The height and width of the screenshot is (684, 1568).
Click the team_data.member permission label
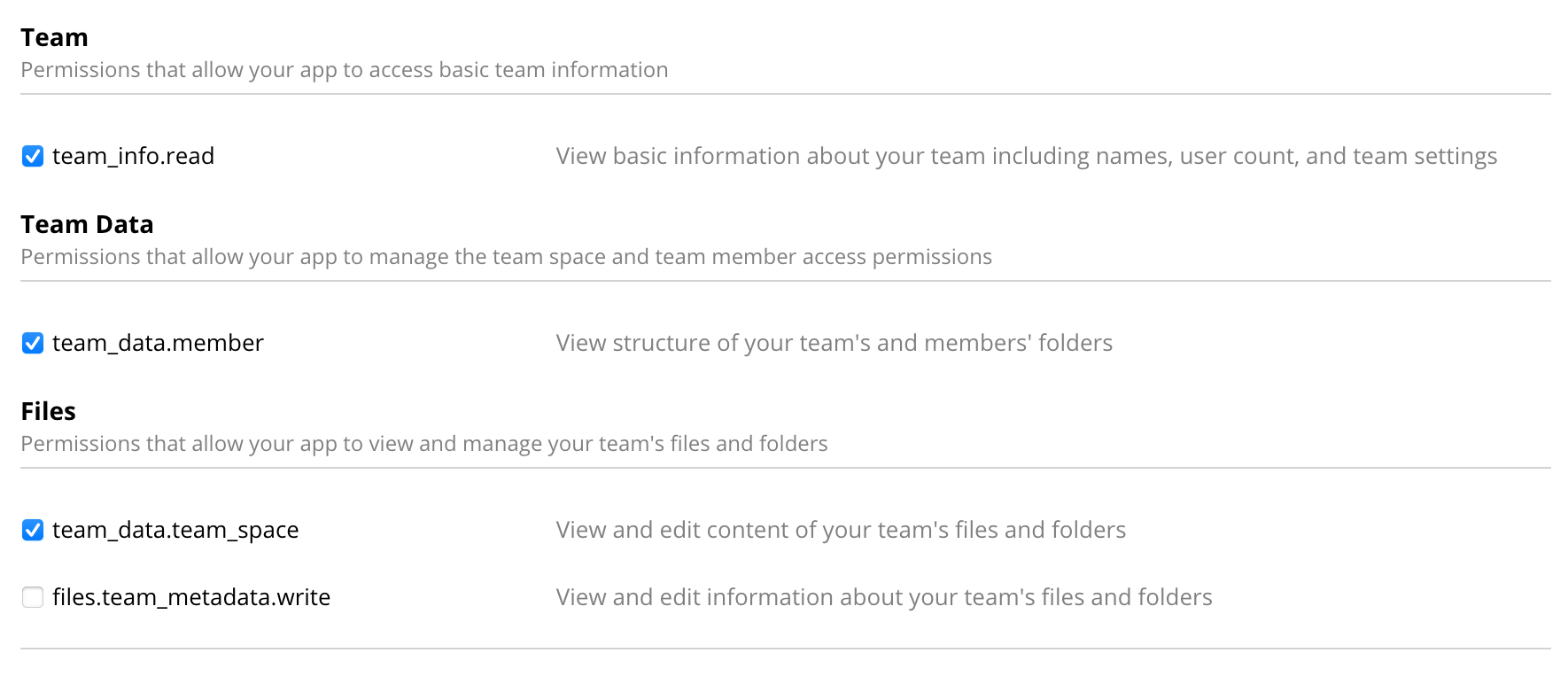pyautogui.click(x=158, y=344)
